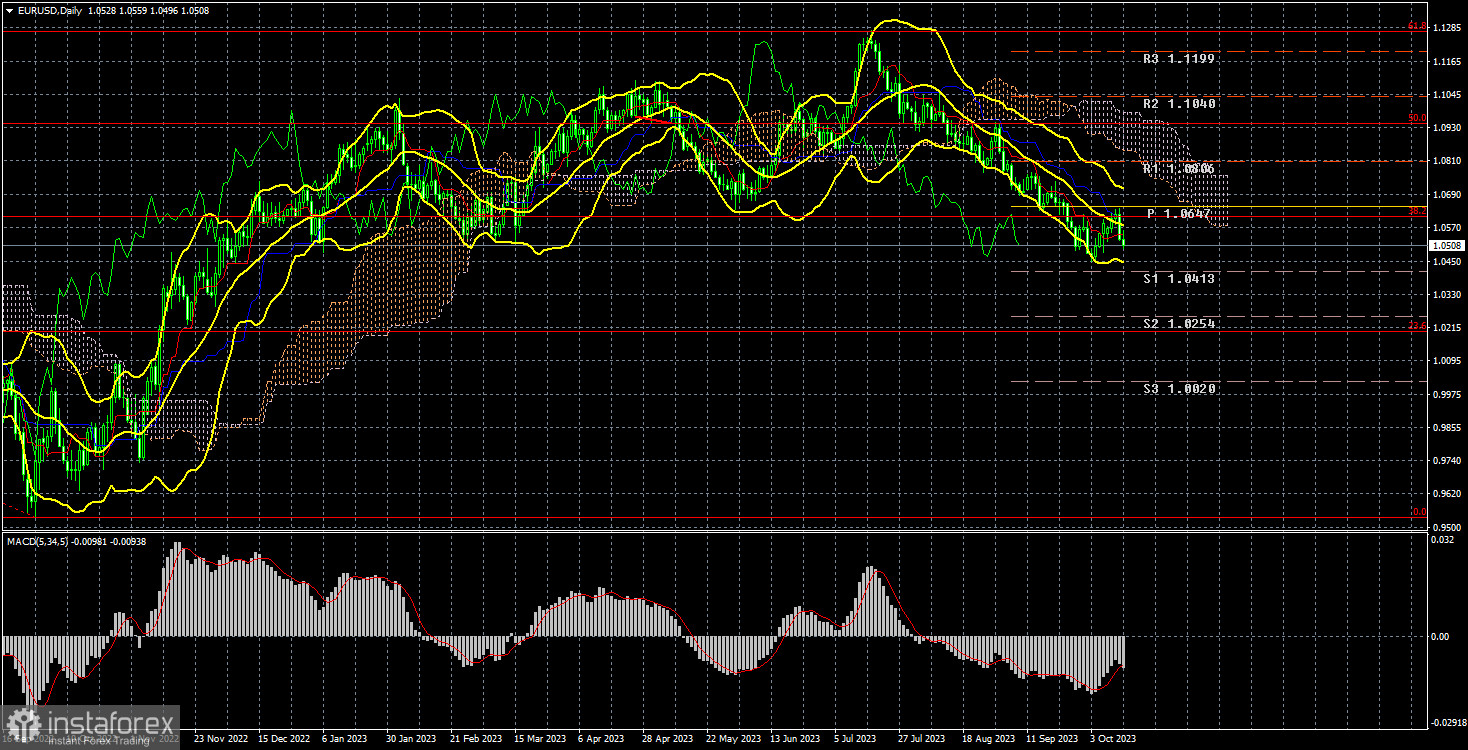Click the 1.0690 price scale value
Viewport: 1468px width, 750px height.
coord(1447,194)
